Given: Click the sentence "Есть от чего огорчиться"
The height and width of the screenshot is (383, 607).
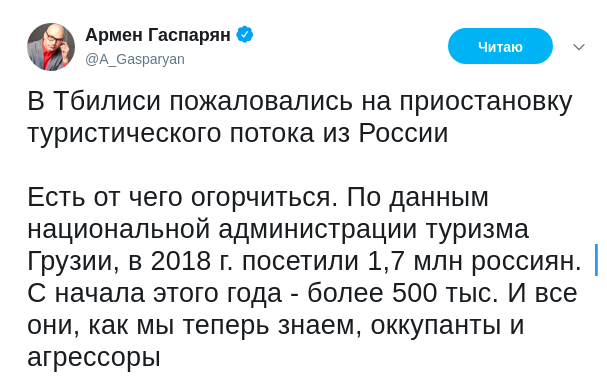Looking at the screenshot, I should (180, 198).
